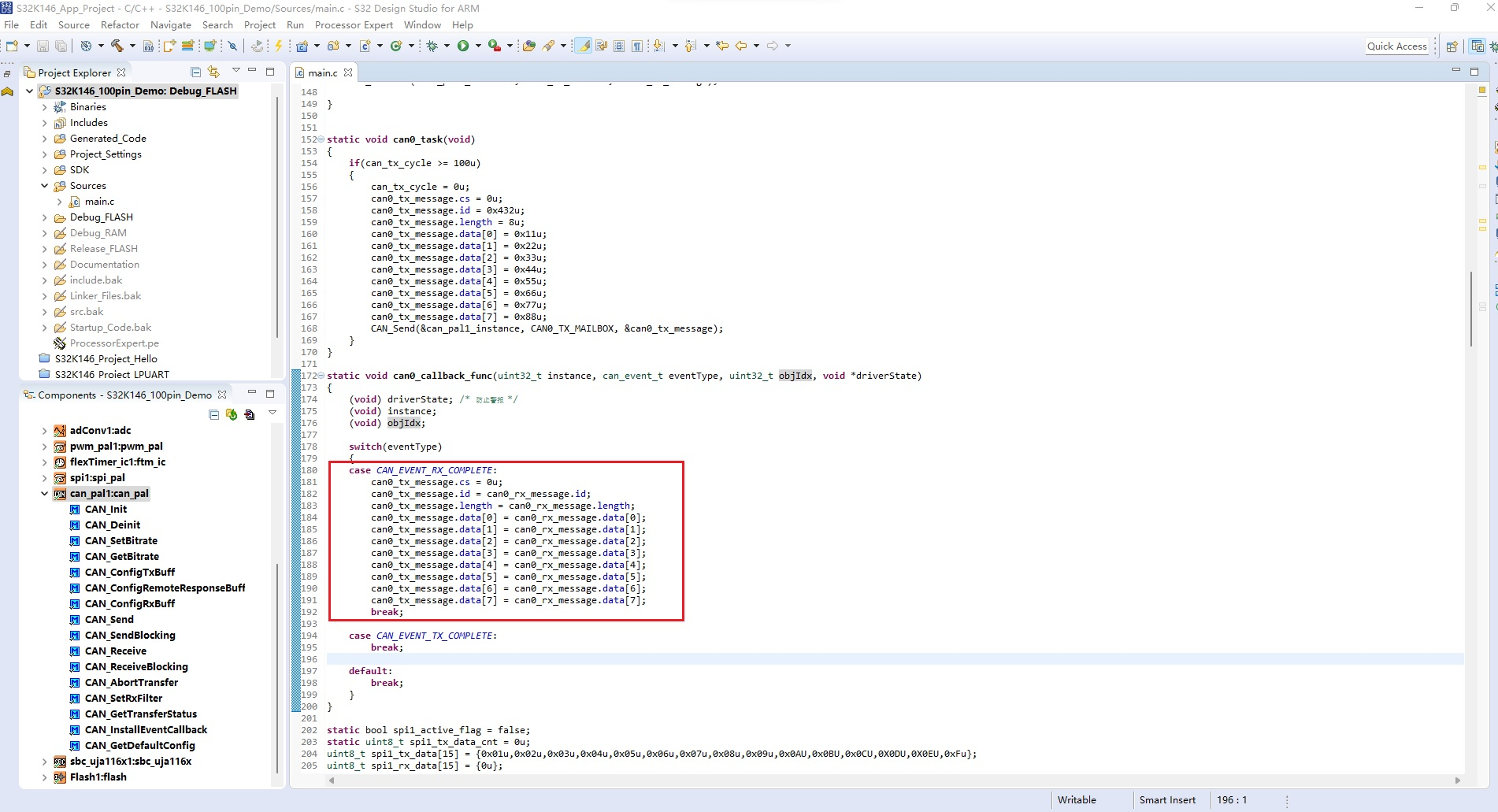Click the Open Perspective icon
The height and width of the screenshot is (812, 1498).
1452,46
